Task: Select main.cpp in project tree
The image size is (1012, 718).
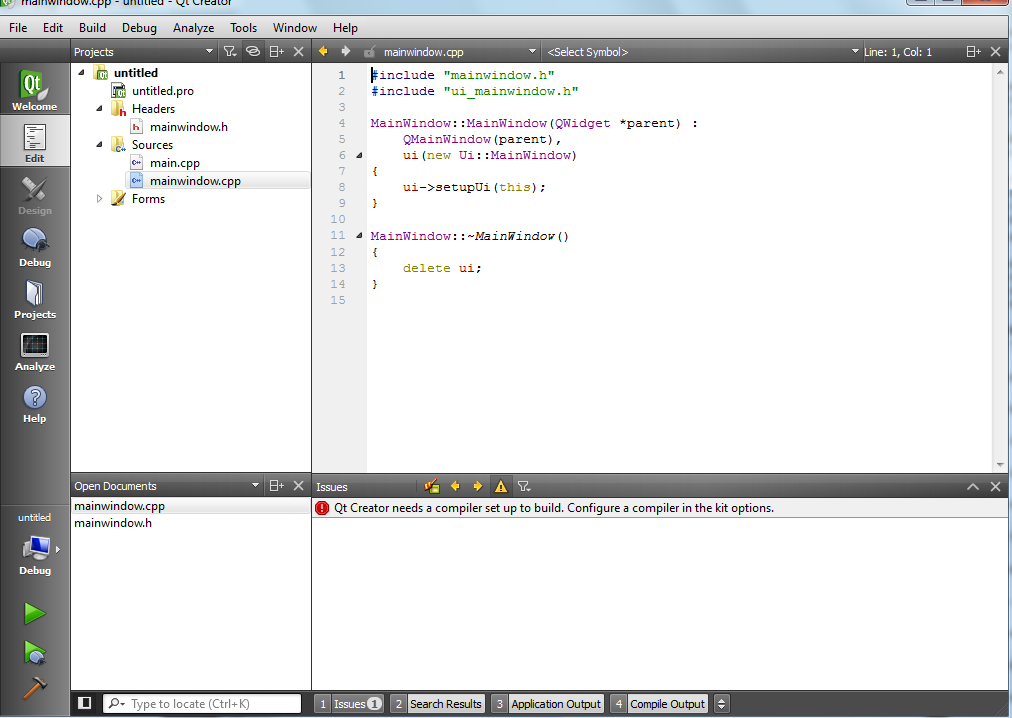Action: tap(174, 163)
